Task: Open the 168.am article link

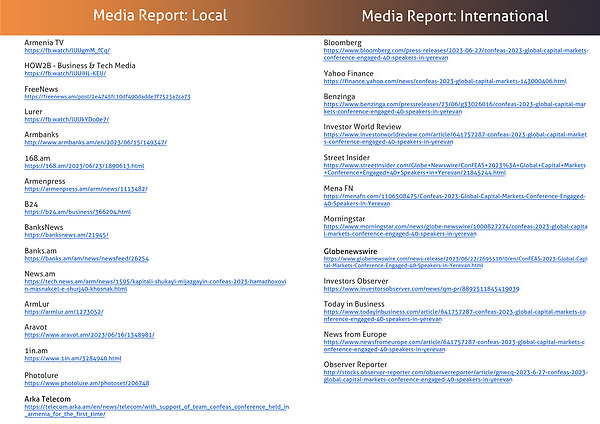Action: tap(84, 166)
